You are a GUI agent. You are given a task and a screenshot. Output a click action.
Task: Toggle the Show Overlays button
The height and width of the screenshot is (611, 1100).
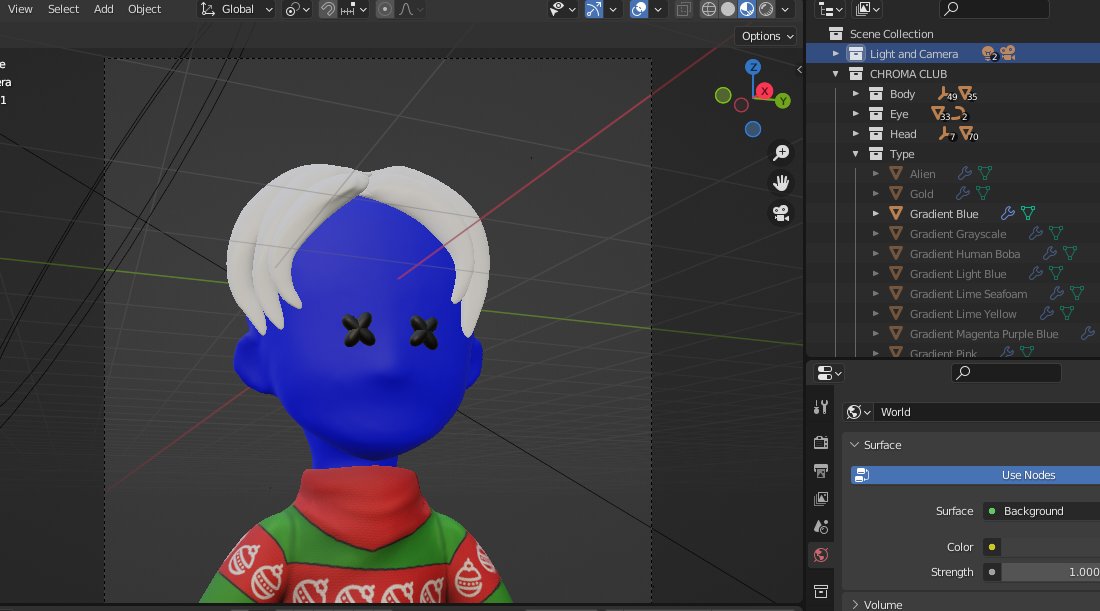click(x=638, y=9)
